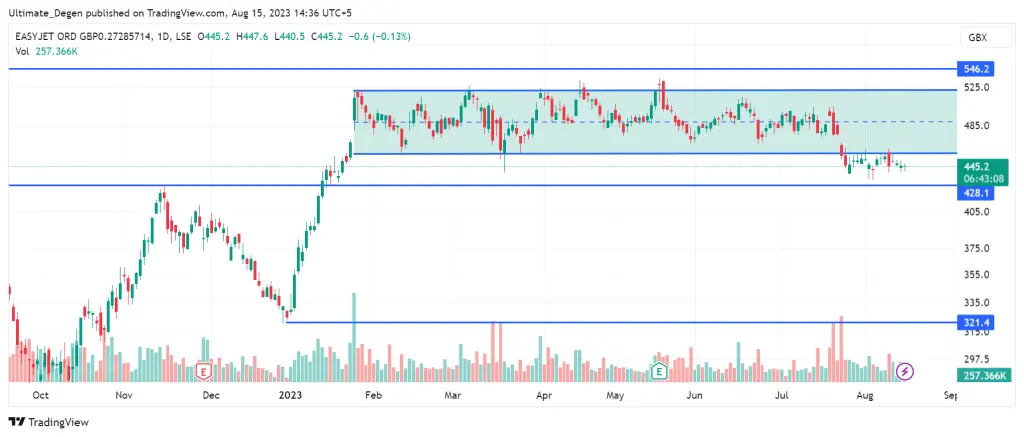Click the Nov date label

click(123, 395)
